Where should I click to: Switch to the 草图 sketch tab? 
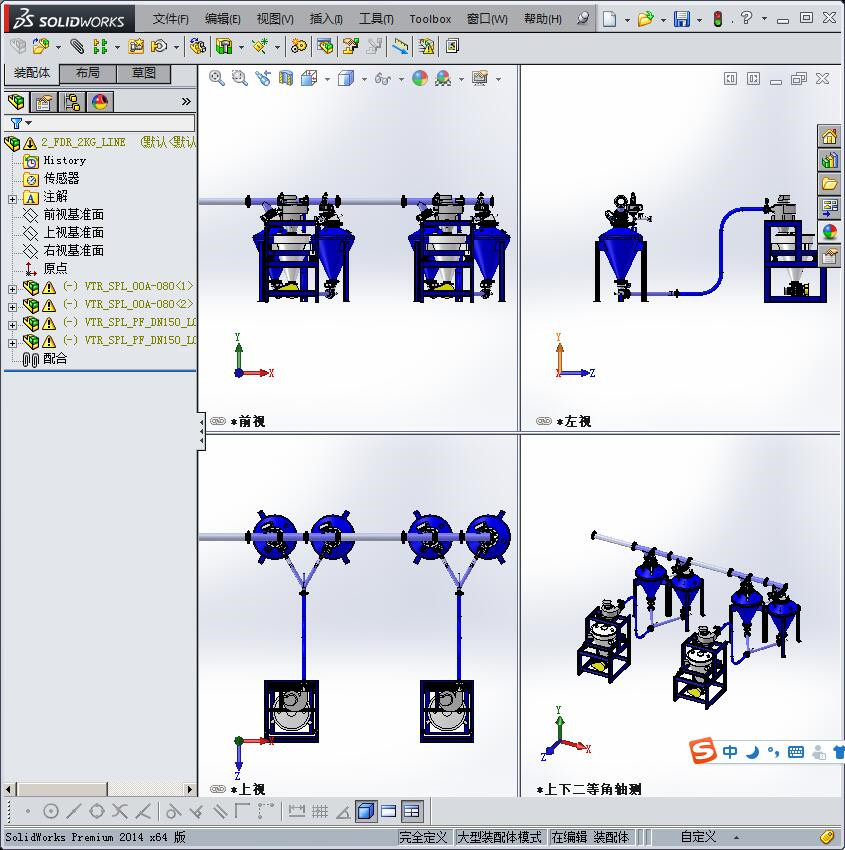(x=144, y=73)
